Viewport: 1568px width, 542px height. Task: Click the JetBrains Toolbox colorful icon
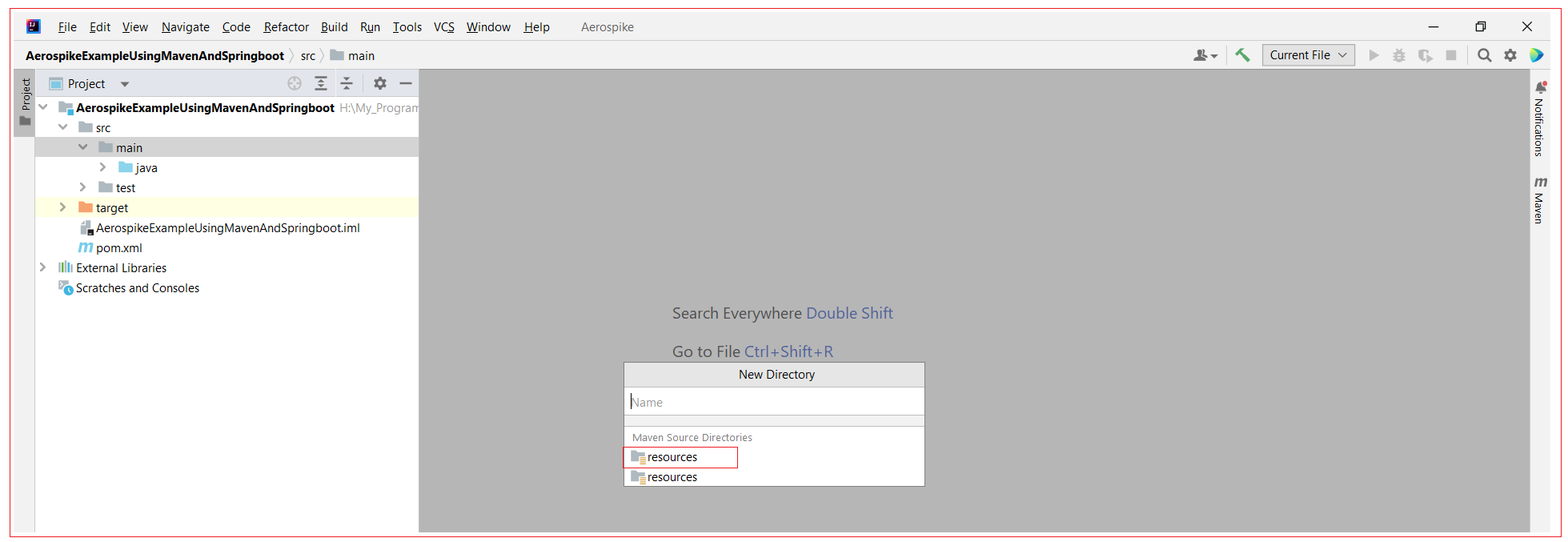click(1537, 55)
